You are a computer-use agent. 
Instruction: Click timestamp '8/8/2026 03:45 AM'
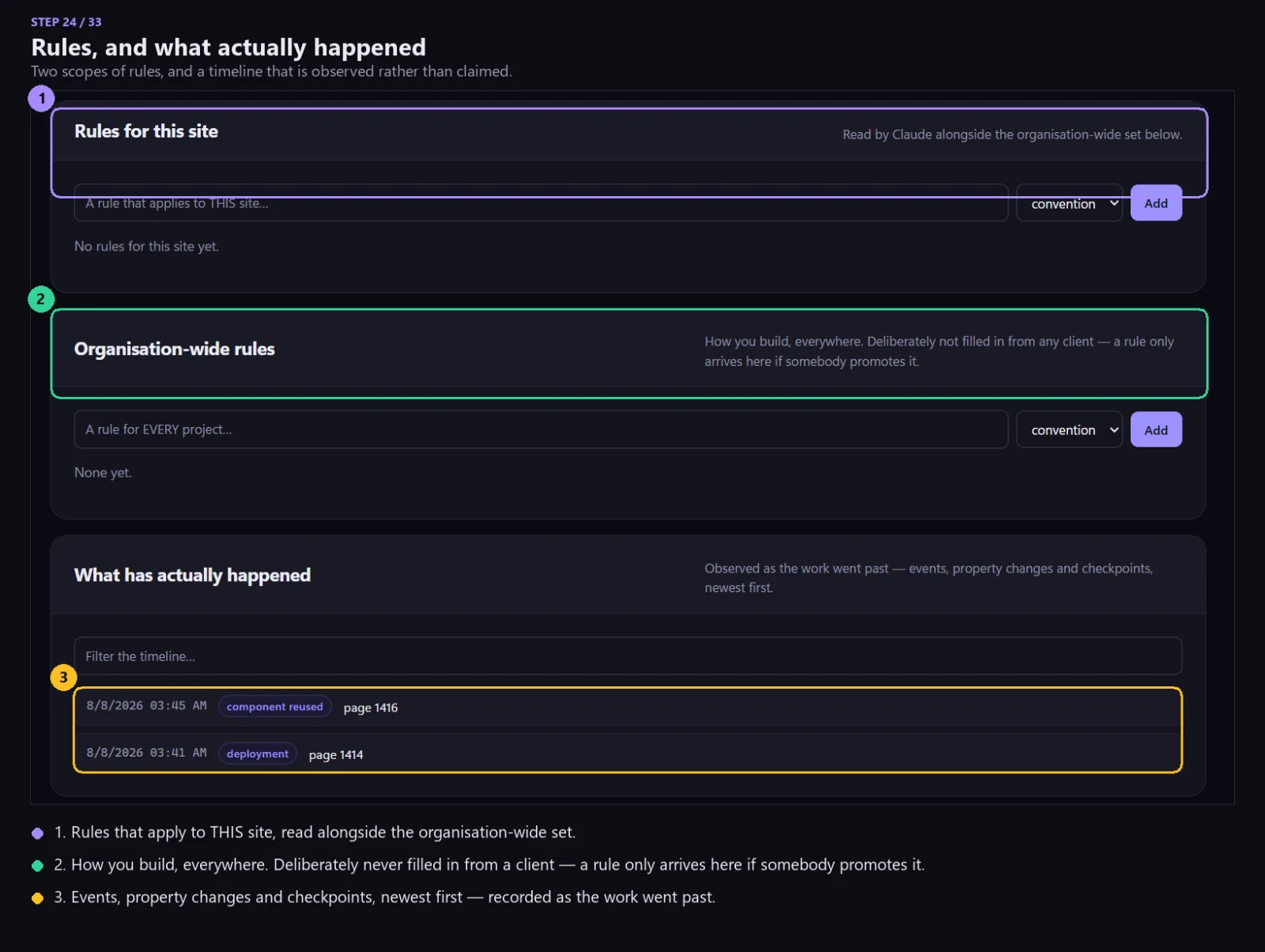click(146, 705)
